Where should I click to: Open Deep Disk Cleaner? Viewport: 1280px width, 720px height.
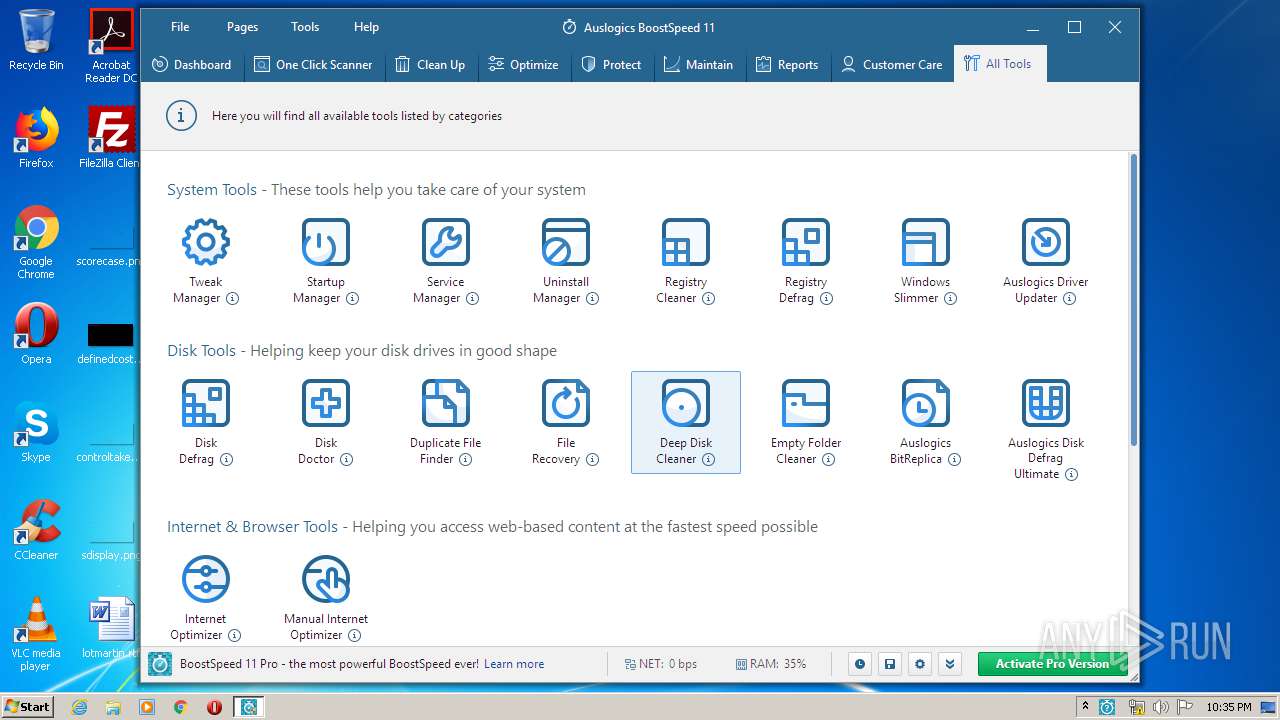click(686, 423)
